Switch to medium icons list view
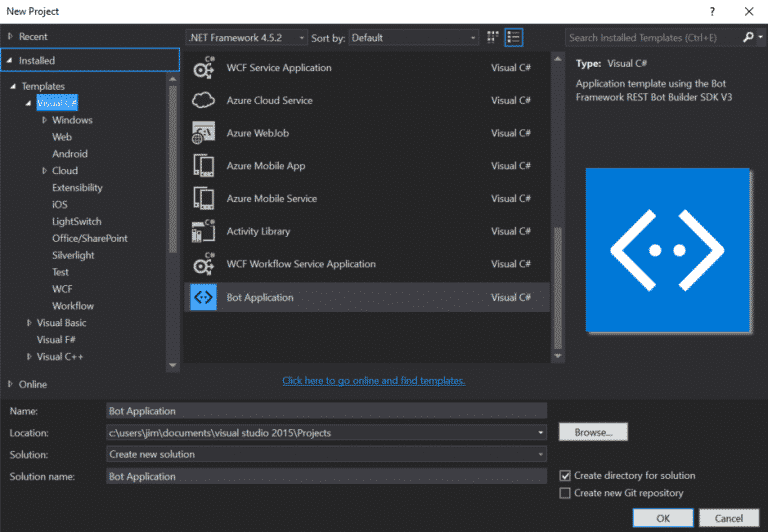 [x=514, y=37]
